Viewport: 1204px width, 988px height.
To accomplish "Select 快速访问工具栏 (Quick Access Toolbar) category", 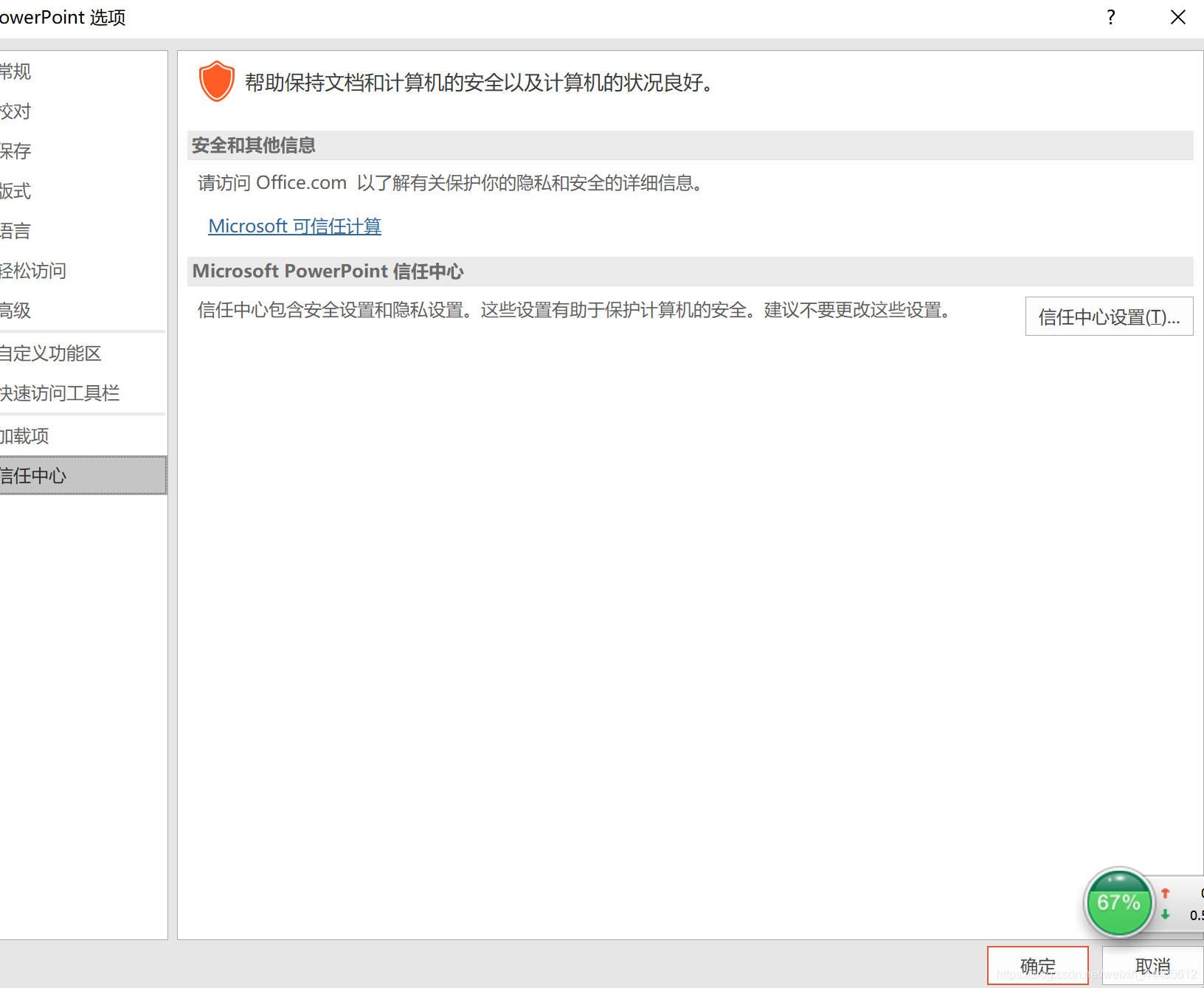I will 83,393.
